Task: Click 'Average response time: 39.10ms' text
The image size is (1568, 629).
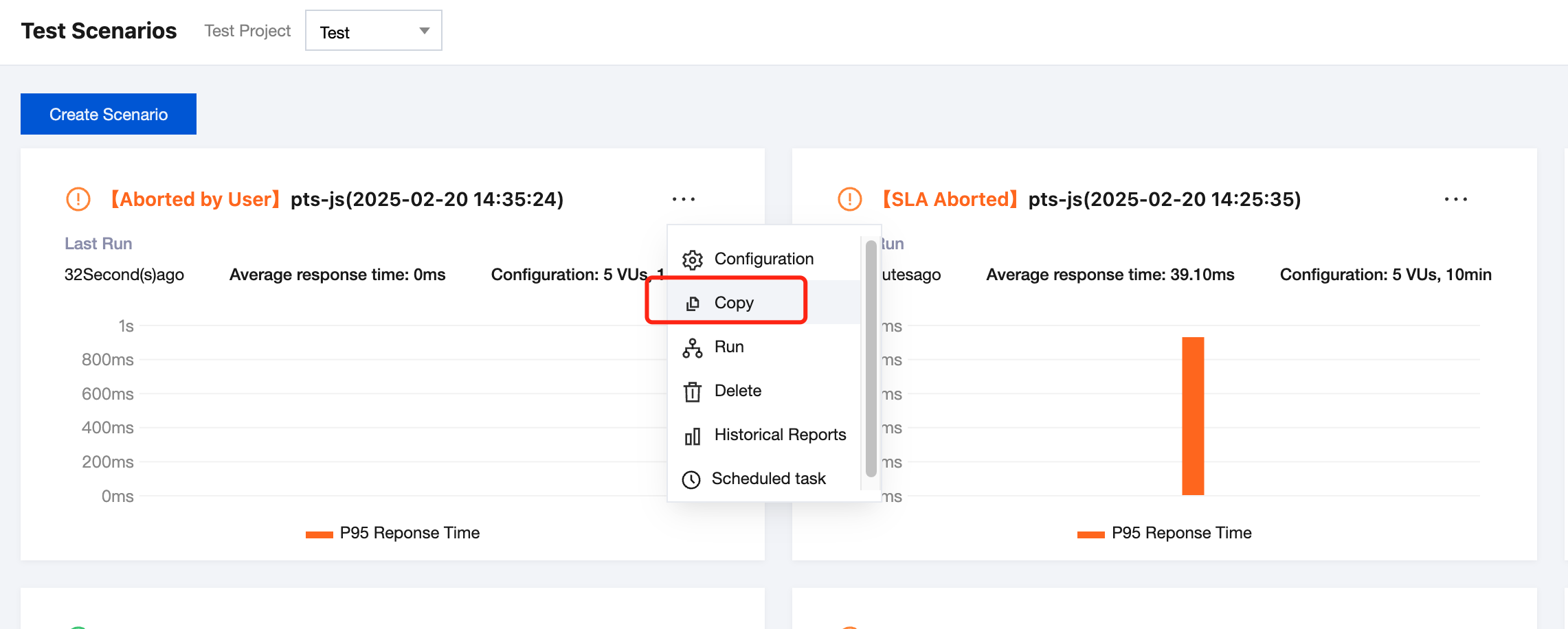Action: pos(1110,275)
